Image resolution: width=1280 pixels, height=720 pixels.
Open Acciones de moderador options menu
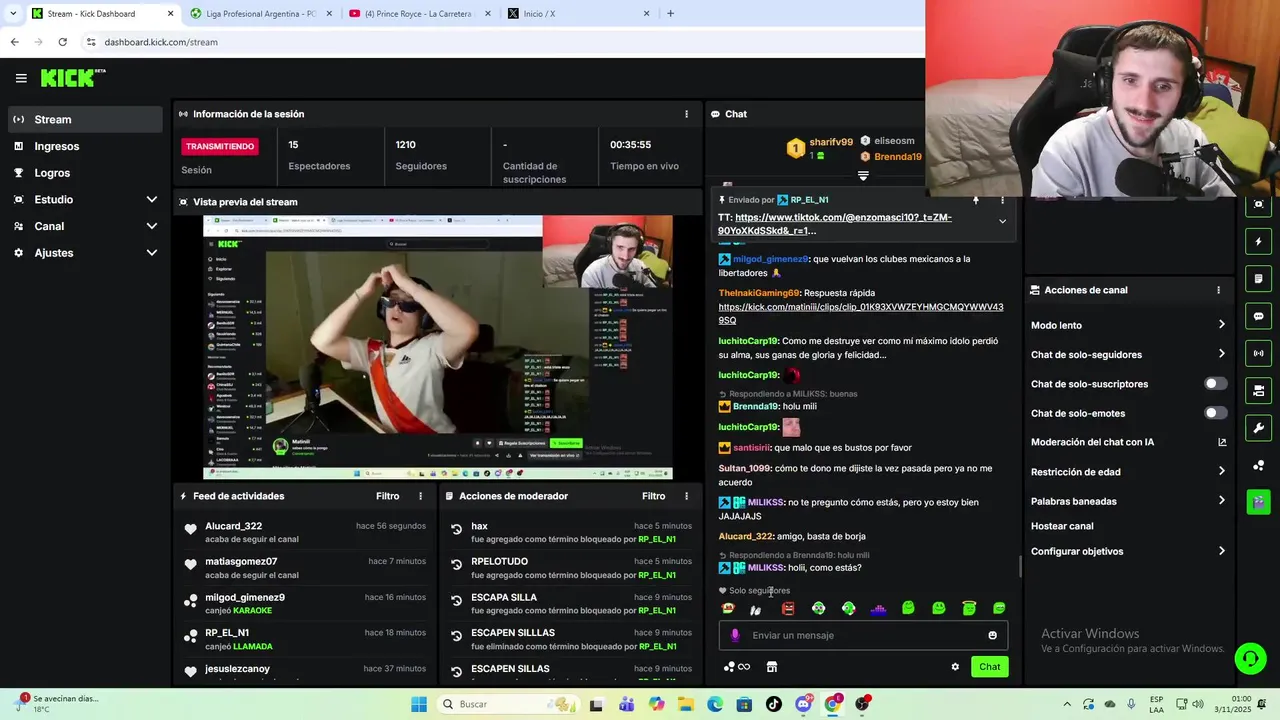tap(686, 496)
